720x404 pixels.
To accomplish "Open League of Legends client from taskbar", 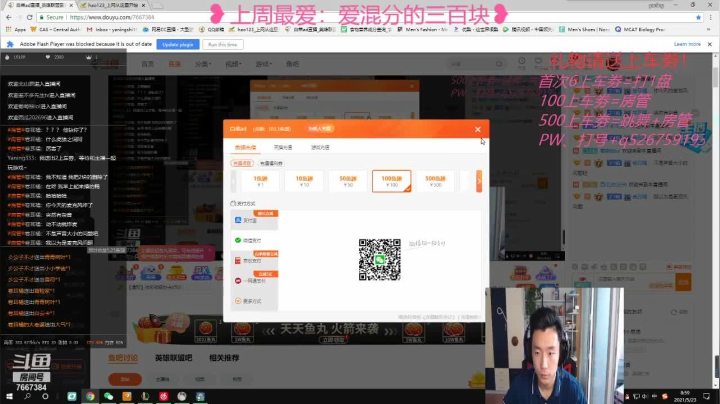I will 145,396.
